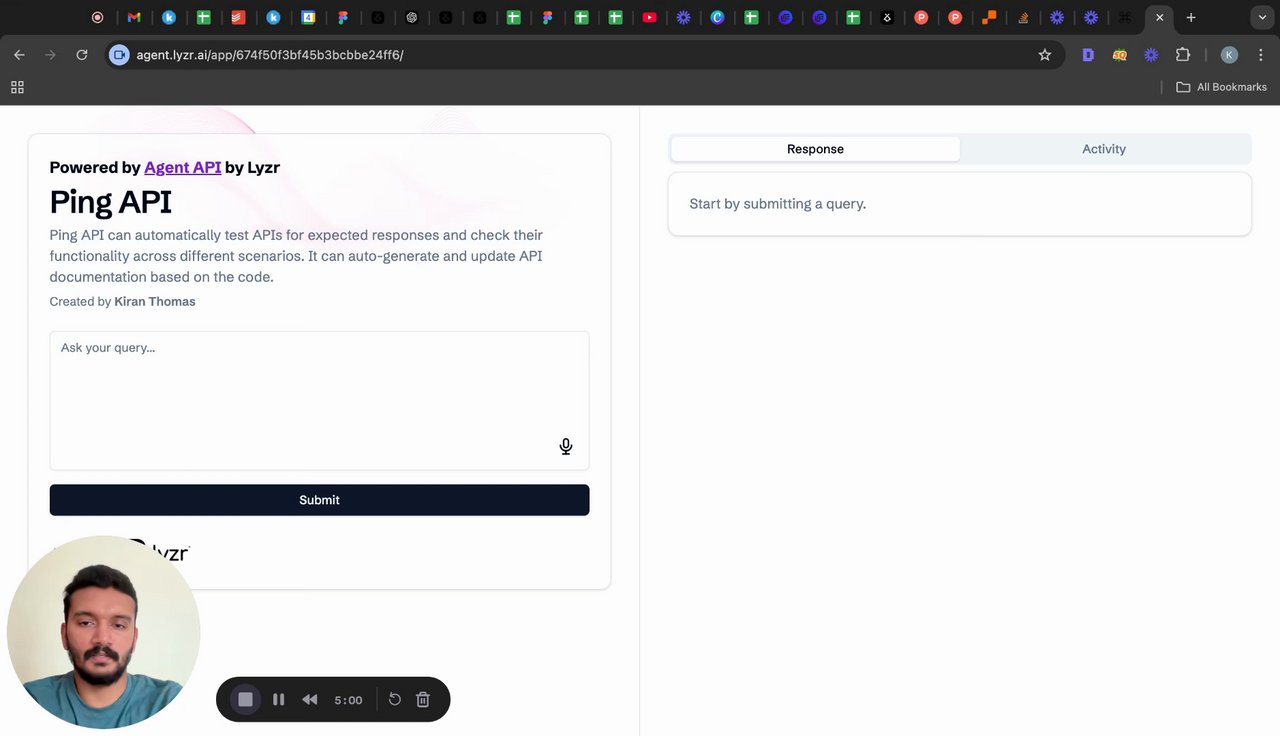This screenshot has height=736, width=1280.
Task: Switch to the Google Calendar tab
Action: 308,17
